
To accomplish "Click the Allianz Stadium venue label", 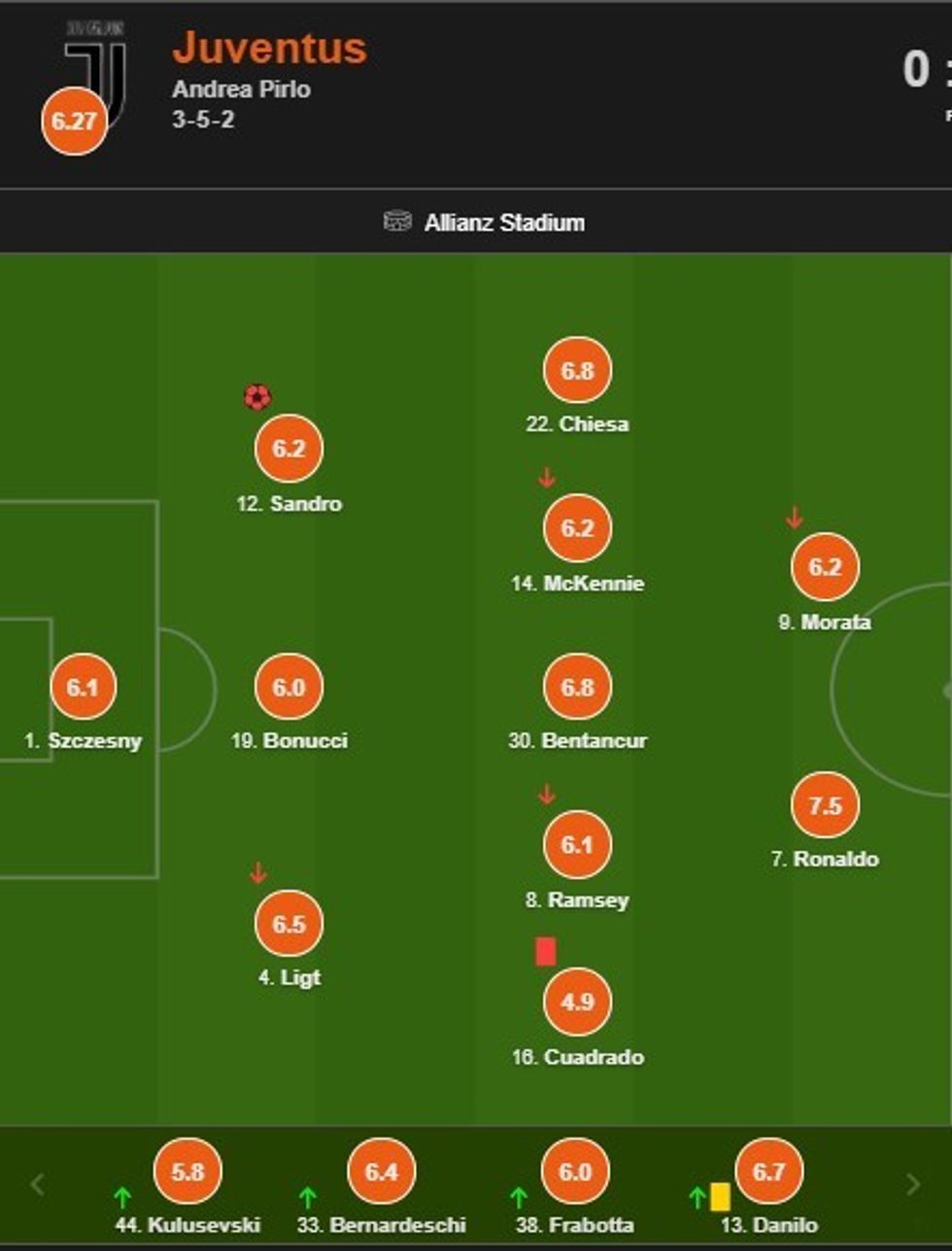I will click(504, 222).
